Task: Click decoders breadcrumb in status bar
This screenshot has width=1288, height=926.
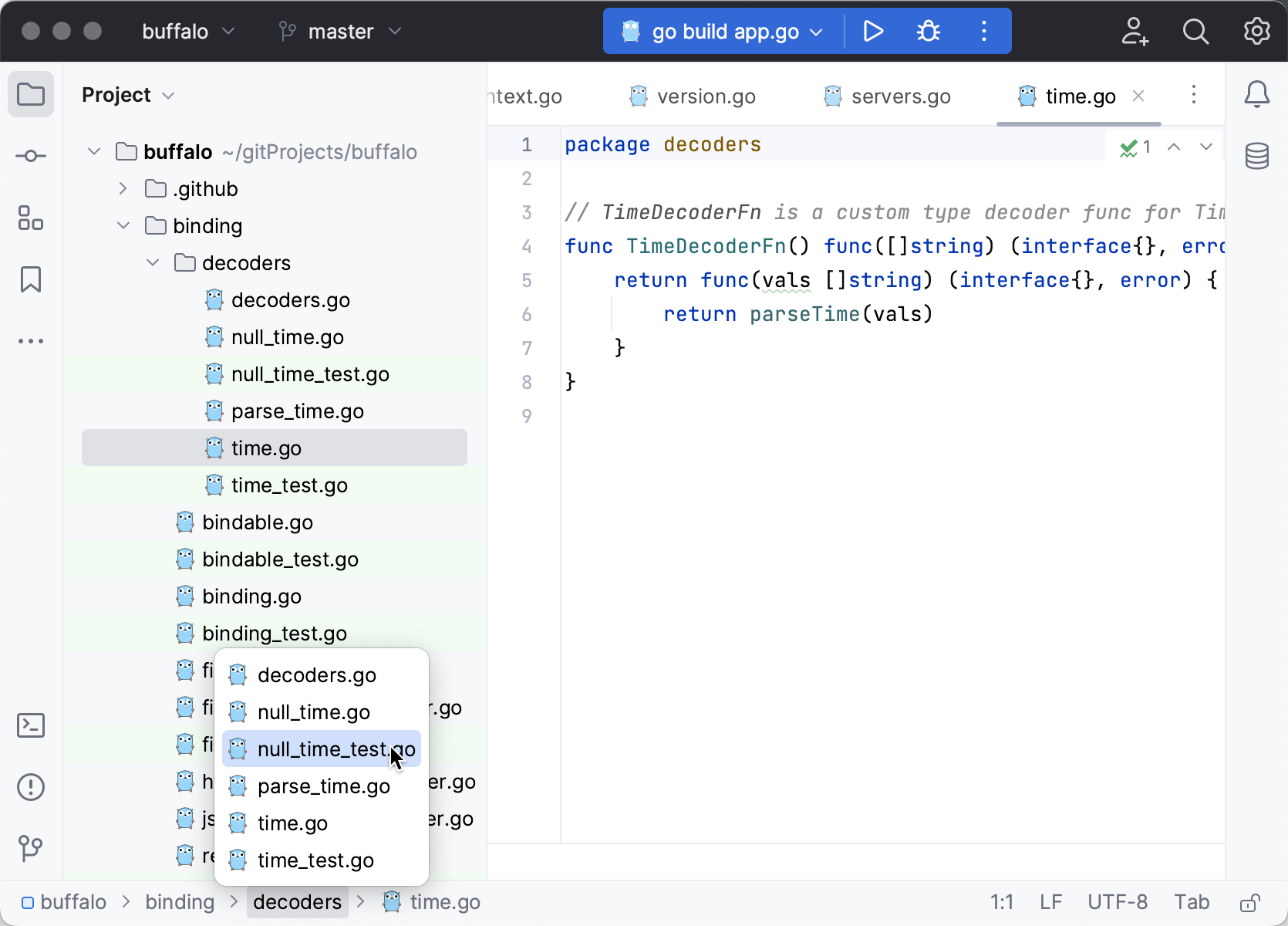Action: (x=297, y=901)
